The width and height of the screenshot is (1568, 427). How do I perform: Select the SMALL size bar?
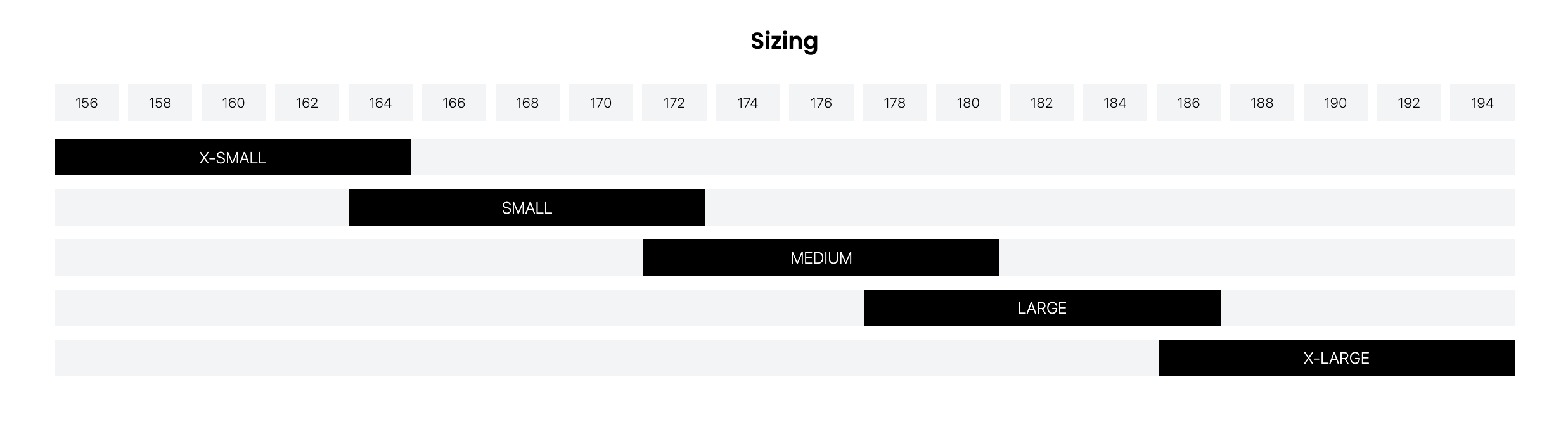point(527,208)
